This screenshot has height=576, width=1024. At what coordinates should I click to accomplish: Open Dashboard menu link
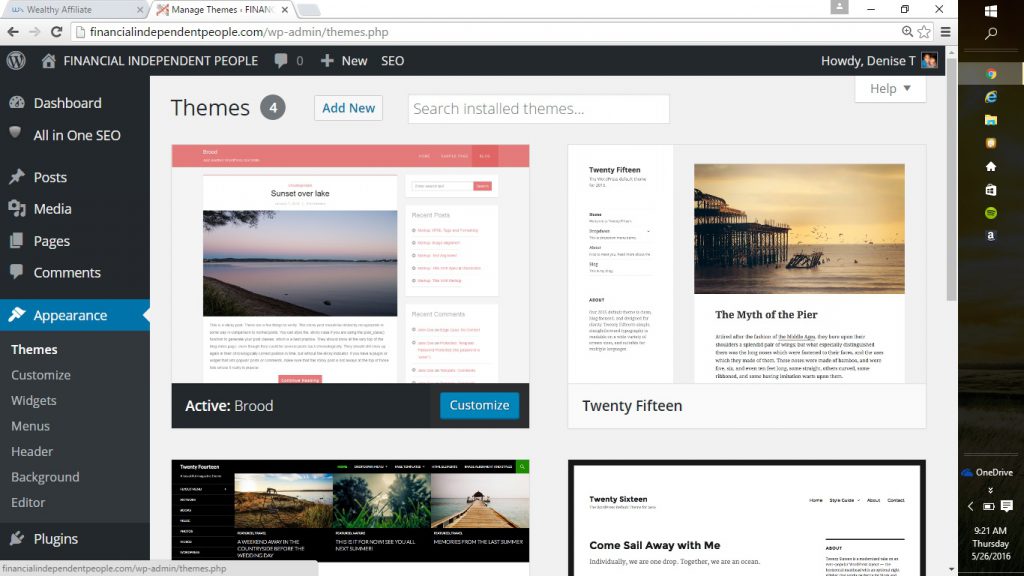pyautogui.click(x=67, y=103)
